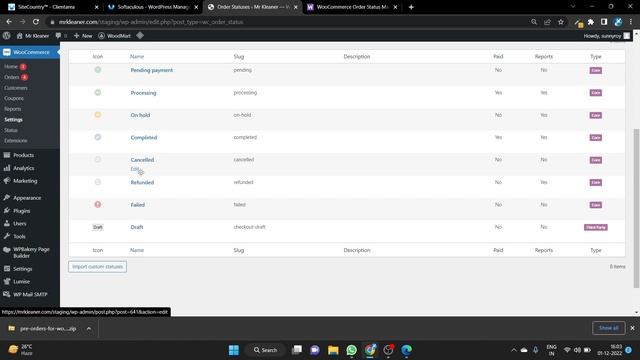Bookmark this page with the star icon

[561, 22]
